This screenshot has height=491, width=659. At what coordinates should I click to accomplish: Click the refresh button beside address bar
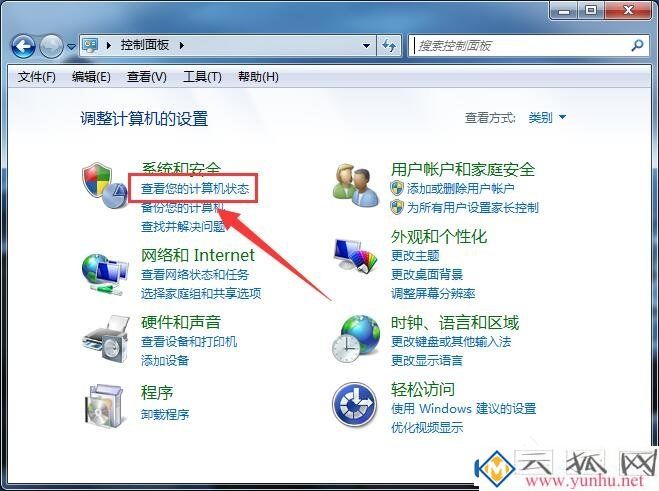389,45
